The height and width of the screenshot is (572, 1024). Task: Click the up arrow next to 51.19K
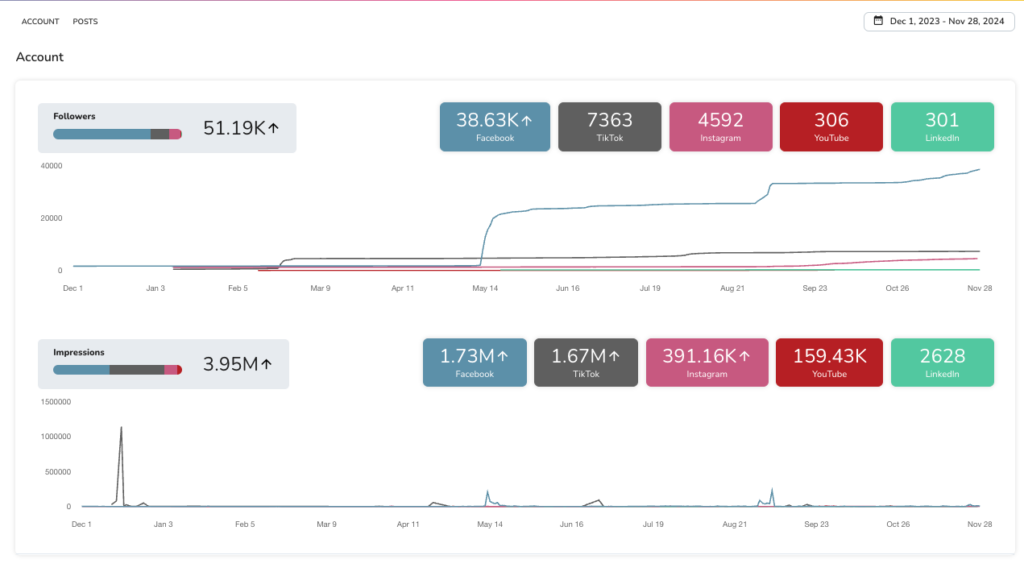pos(273,128)
